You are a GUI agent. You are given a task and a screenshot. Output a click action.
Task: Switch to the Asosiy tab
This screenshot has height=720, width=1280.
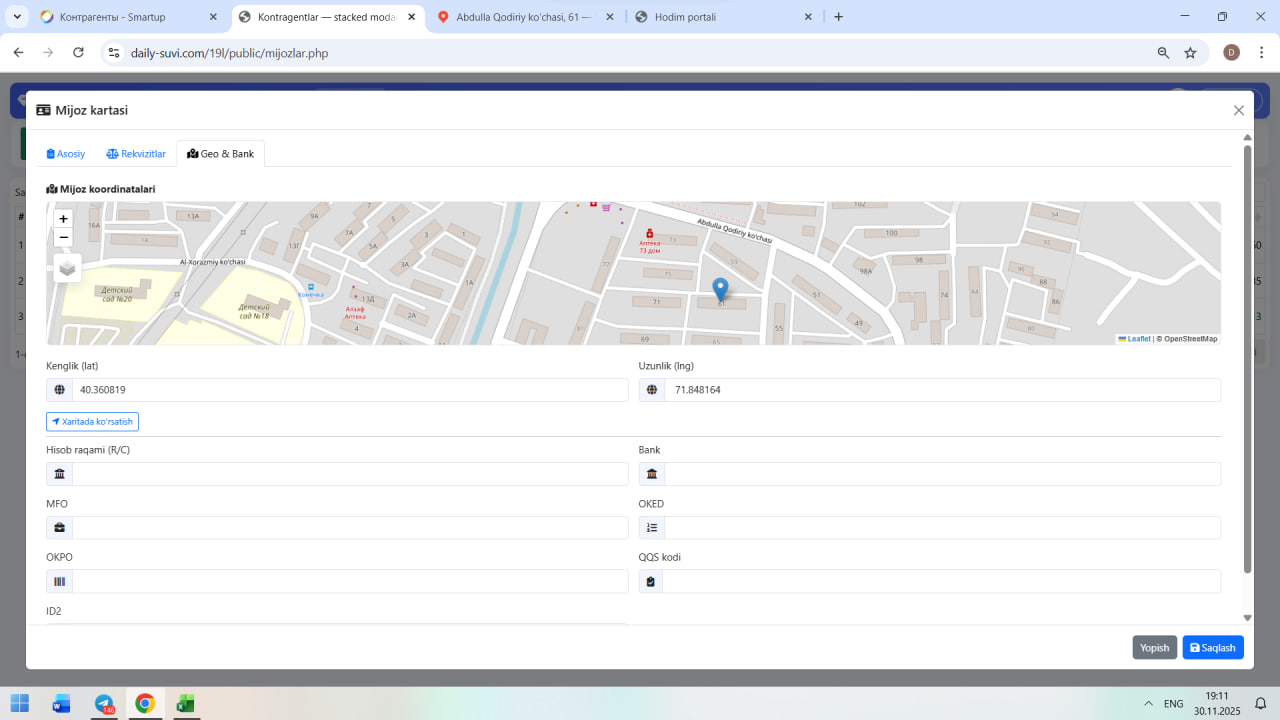66,154
